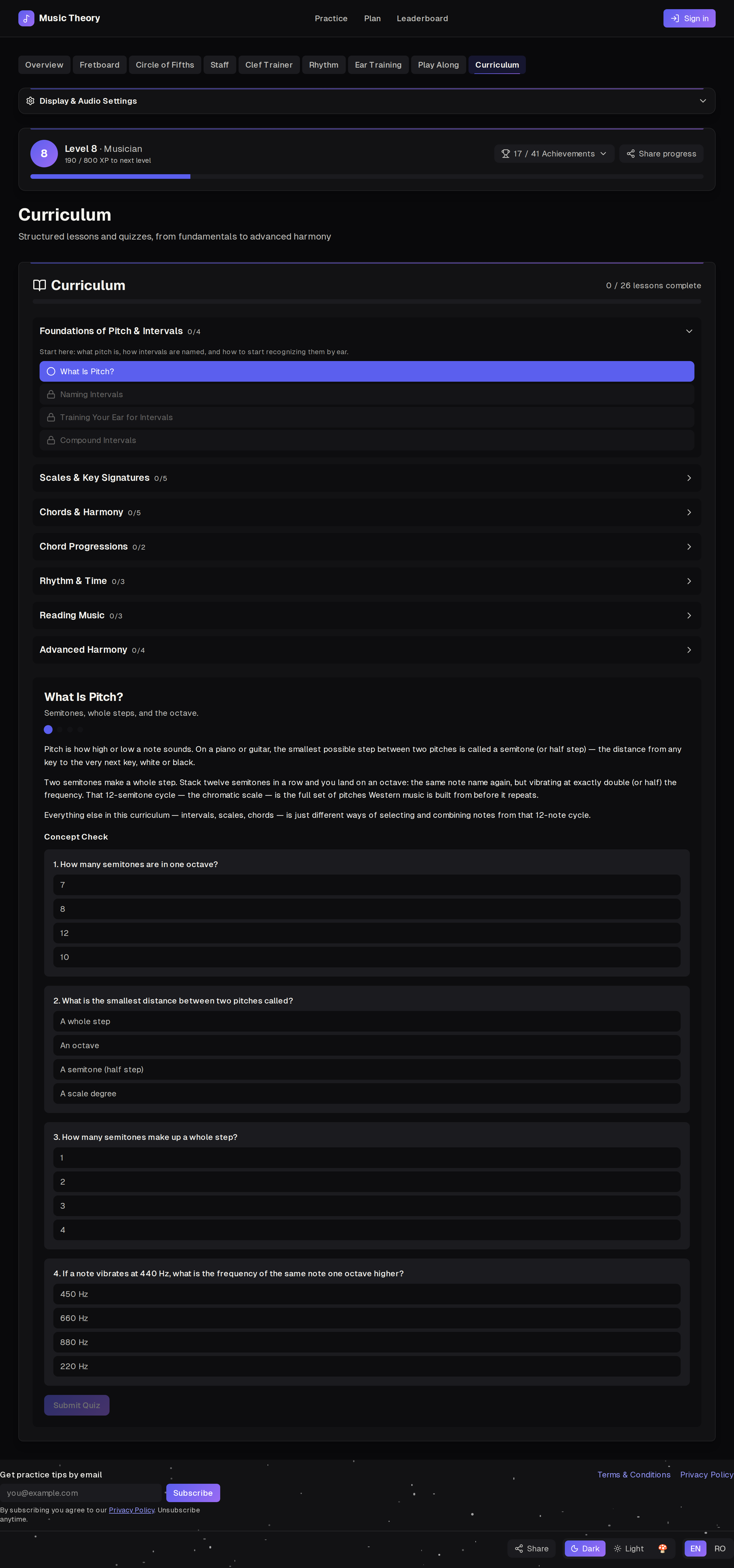Click the lock icon beside Naming Intervals
Image resolution: width=734 pixels, height=1568 pixels.
point(51,394)
